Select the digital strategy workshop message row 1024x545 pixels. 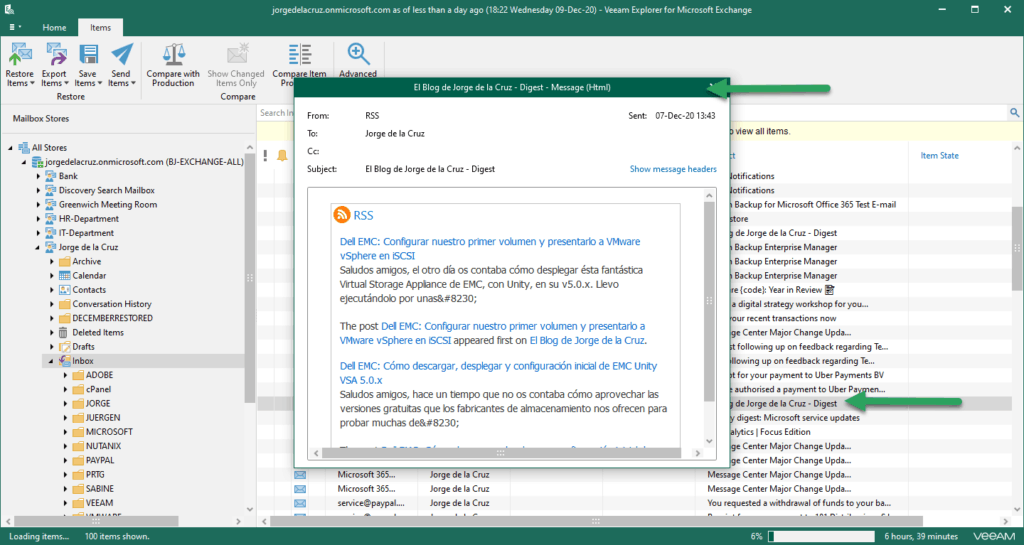click(x=799, y=304)
